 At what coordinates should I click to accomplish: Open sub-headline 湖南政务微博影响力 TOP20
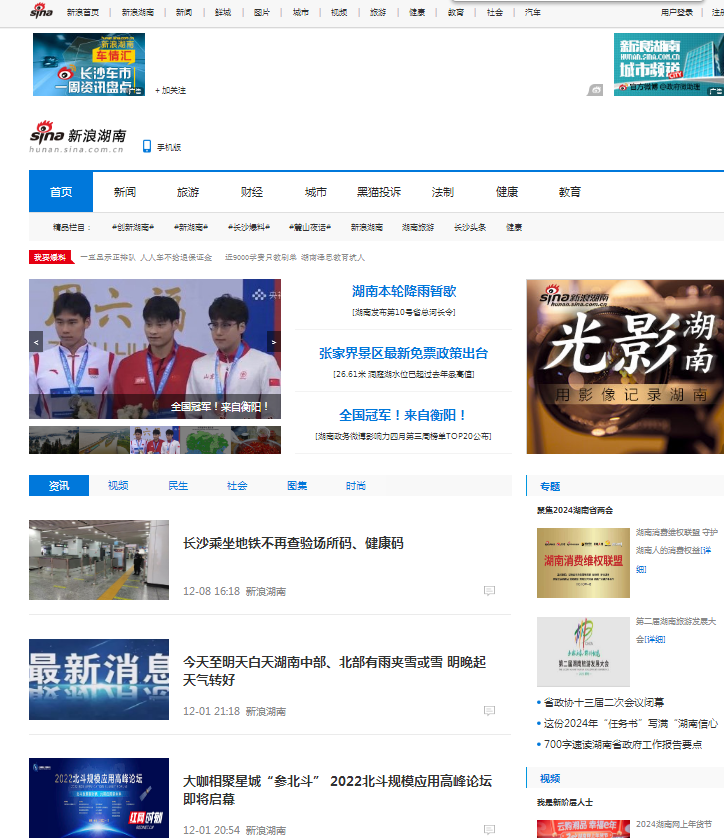[403, 436]
